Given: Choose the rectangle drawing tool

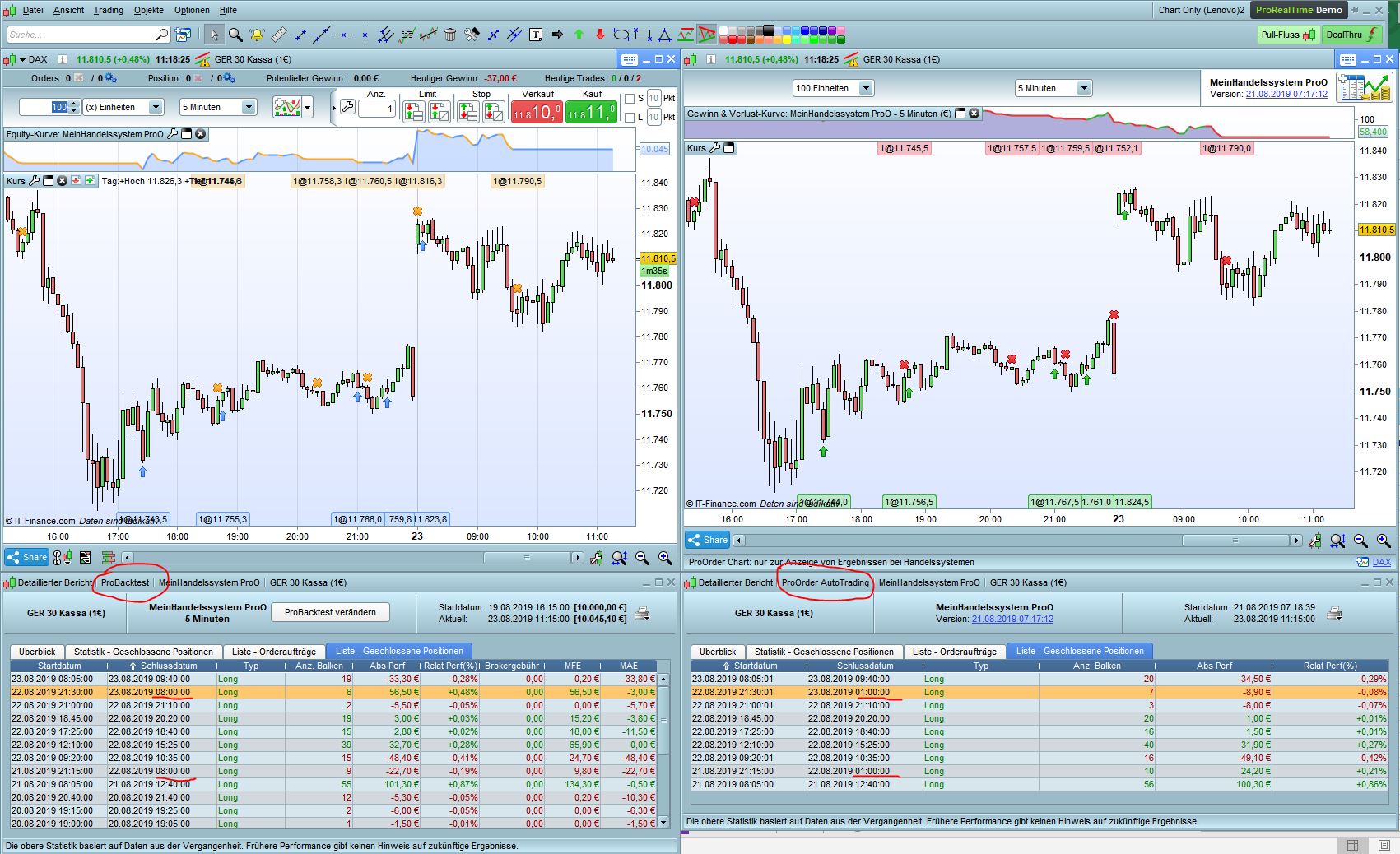Looking at the screenshot, I should [x=643, y=35].
